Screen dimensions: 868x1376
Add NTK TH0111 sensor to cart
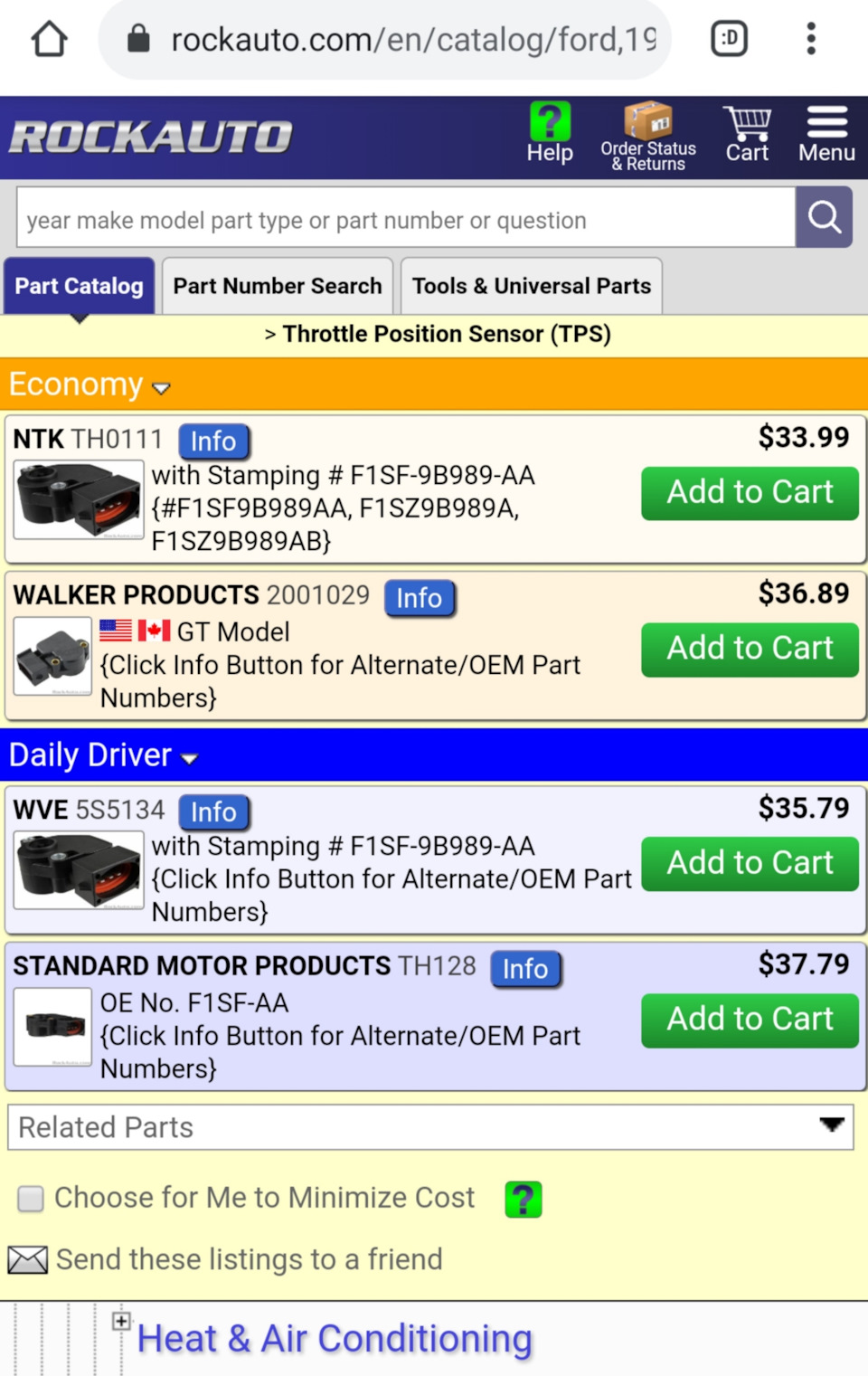click(x=750, y=492)
